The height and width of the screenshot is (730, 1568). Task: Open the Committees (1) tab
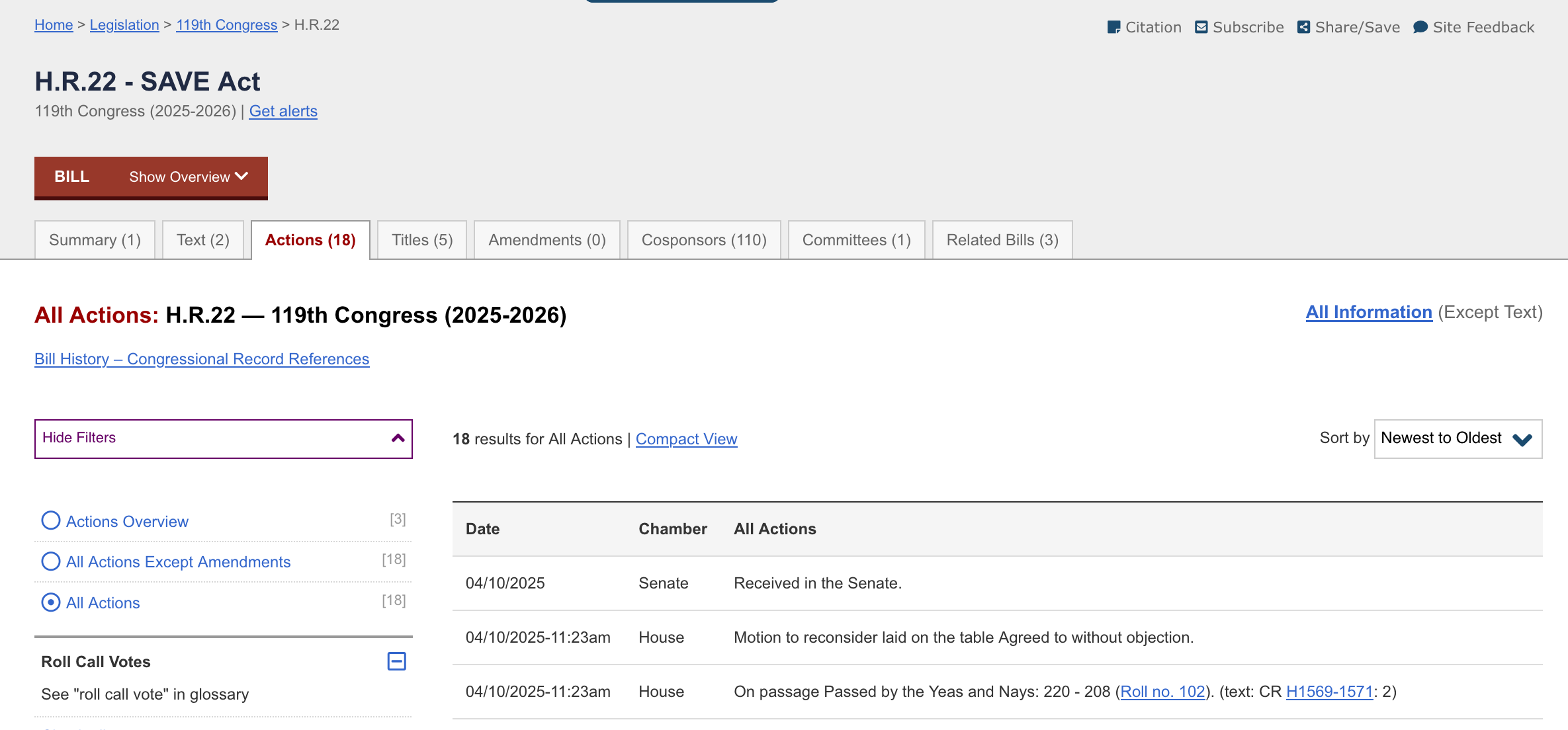857,240
